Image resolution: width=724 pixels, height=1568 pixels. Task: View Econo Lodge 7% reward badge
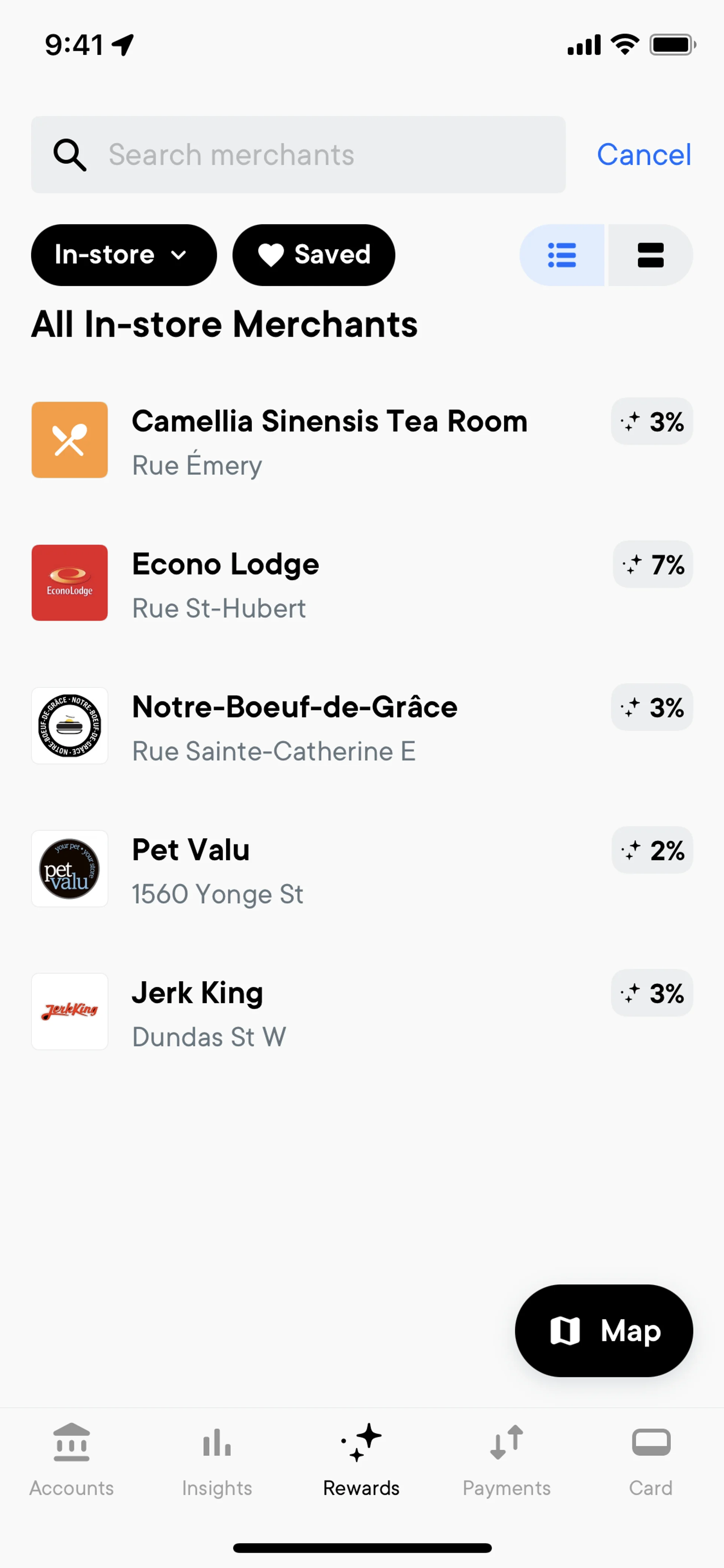click(653, 564)
